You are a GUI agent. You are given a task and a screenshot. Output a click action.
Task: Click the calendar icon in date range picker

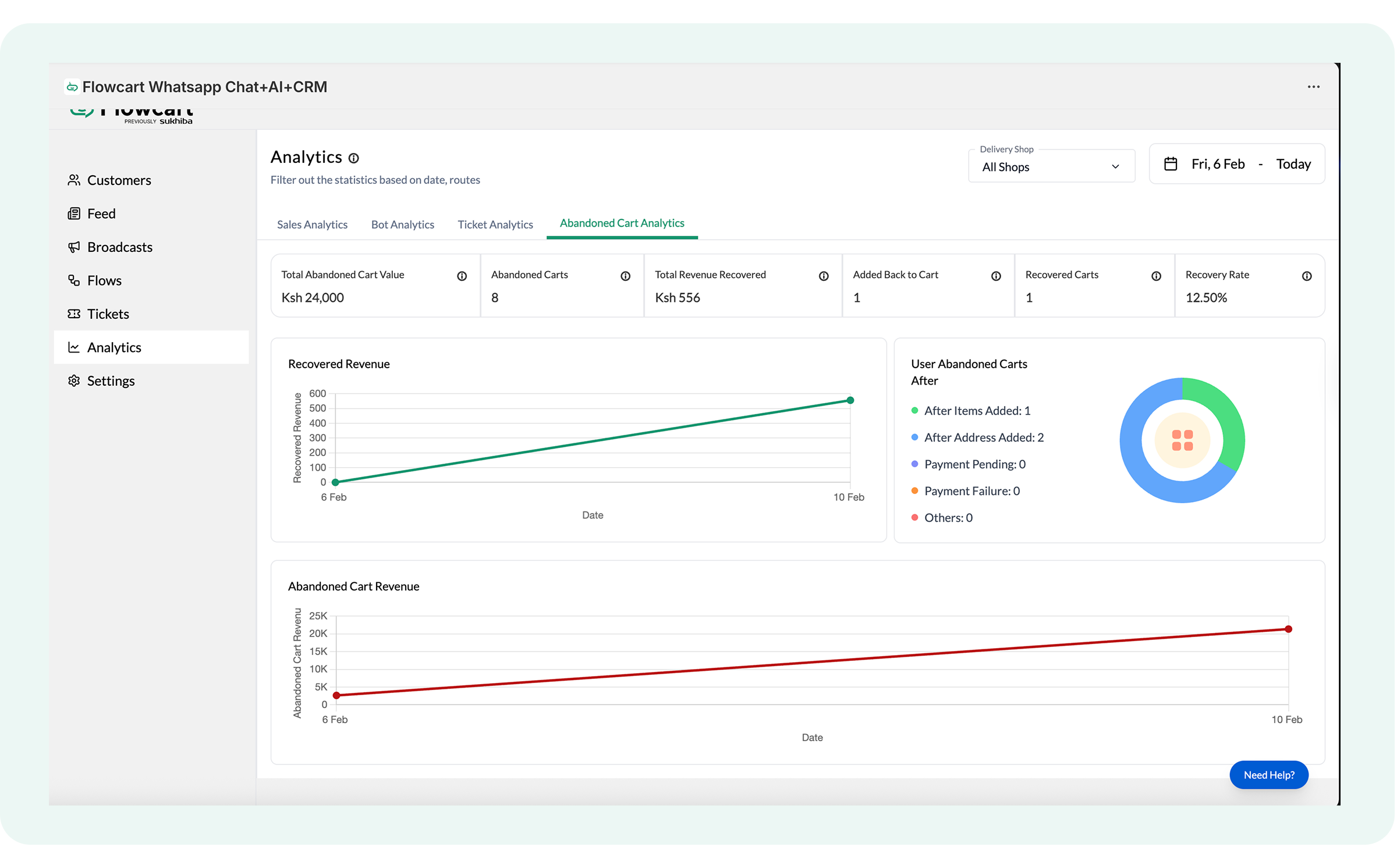[x=1170, y=164]
